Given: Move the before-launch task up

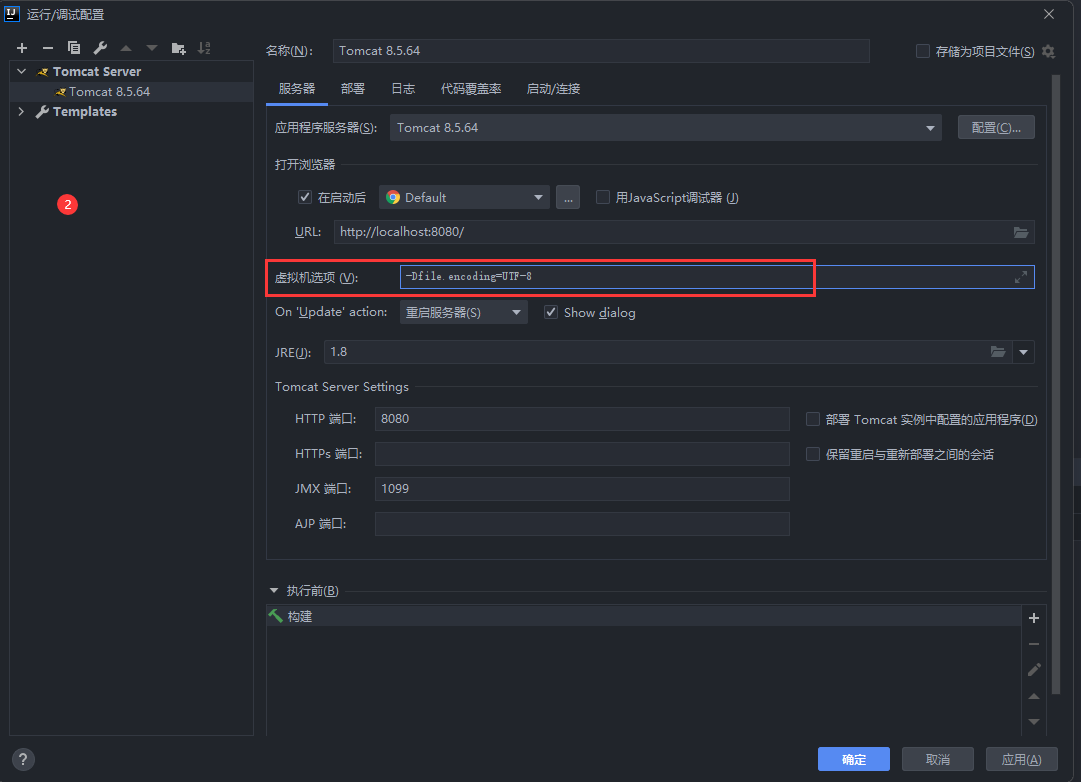Looking at the screenshot, I should click(1034, 696).
